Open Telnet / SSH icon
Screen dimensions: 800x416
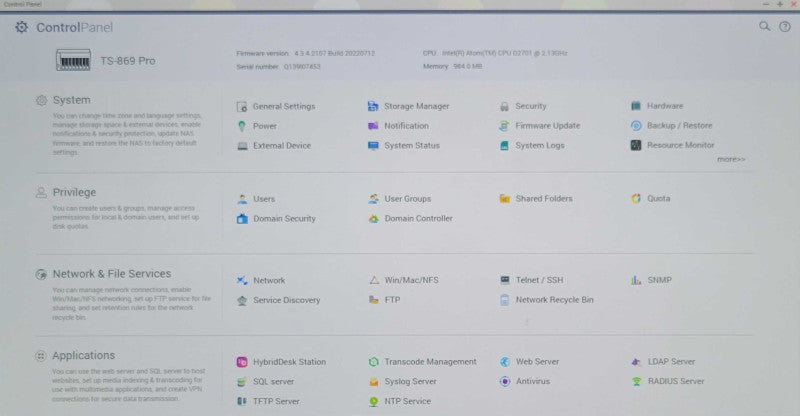505,280
